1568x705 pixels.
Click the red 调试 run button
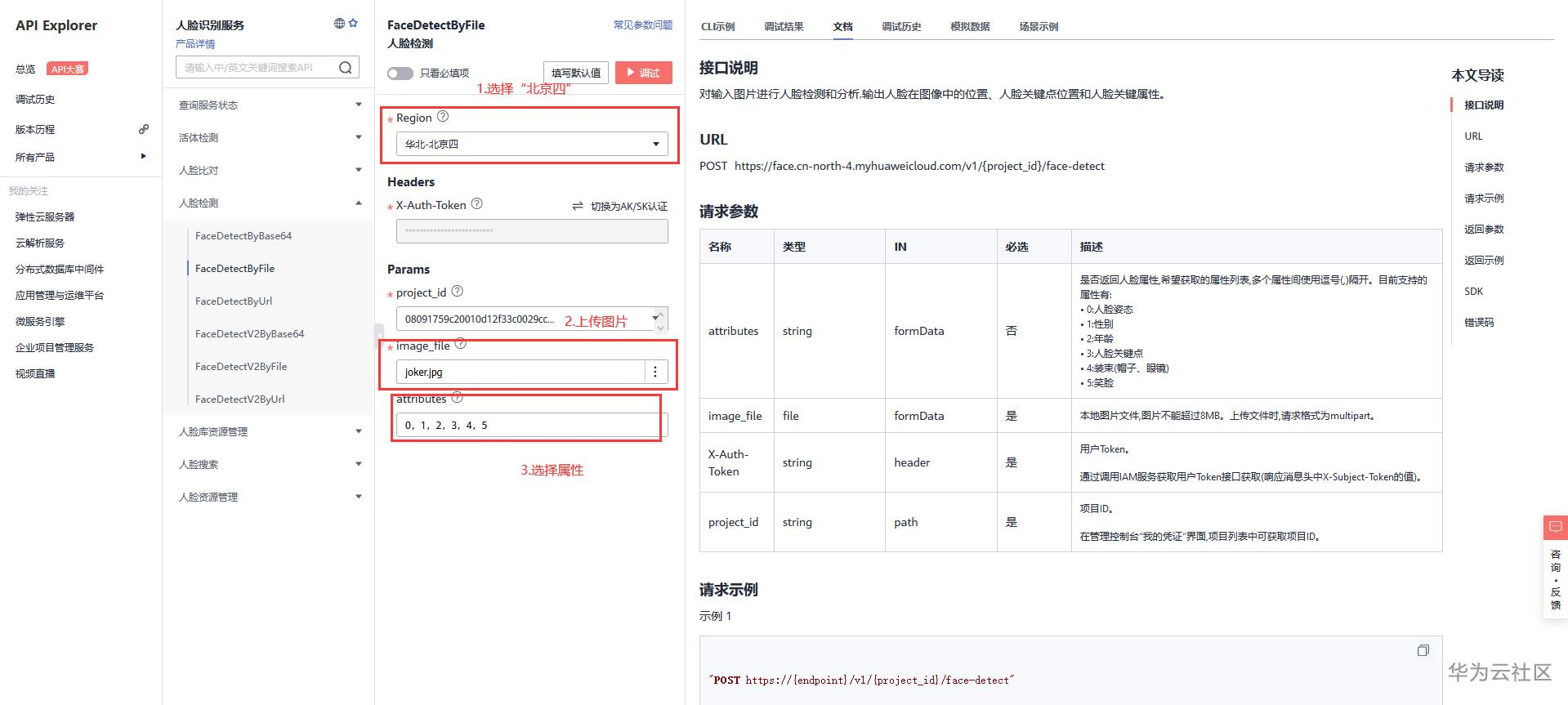(x=644, y=73)
